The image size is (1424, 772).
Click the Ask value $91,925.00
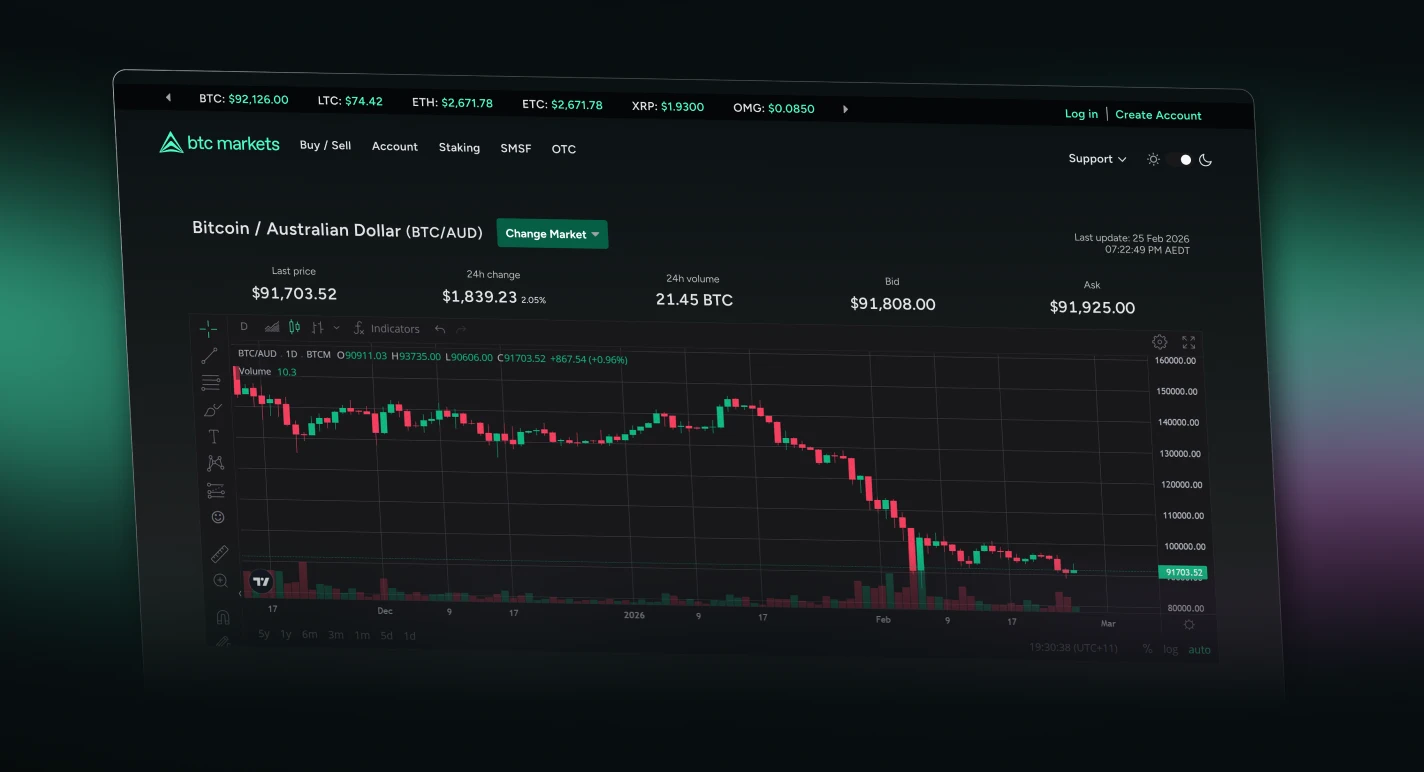(x=1092, y=308)
